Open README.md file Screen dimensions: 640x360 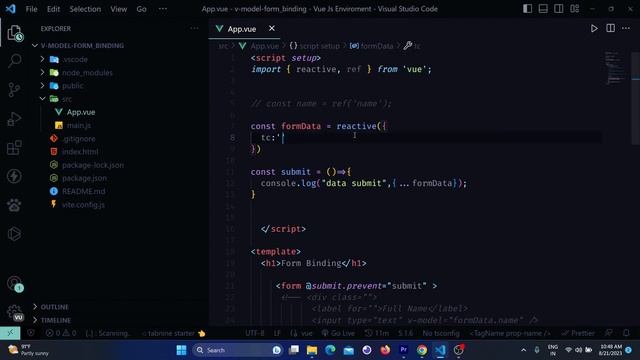pyautogui.click(x=83, y=191)
